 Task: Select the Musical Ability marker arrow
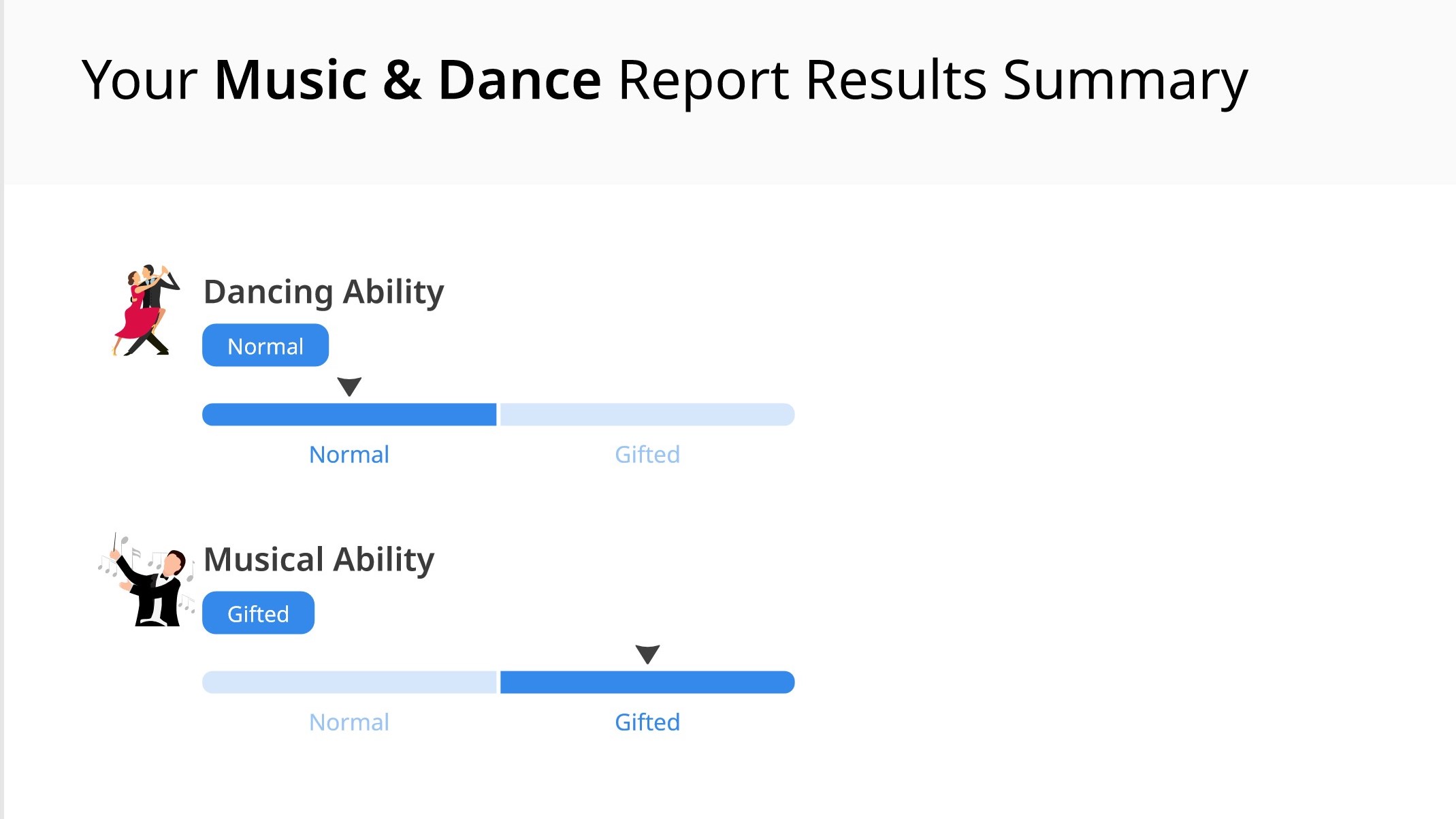pyautogui.click(x=647, y=654)
